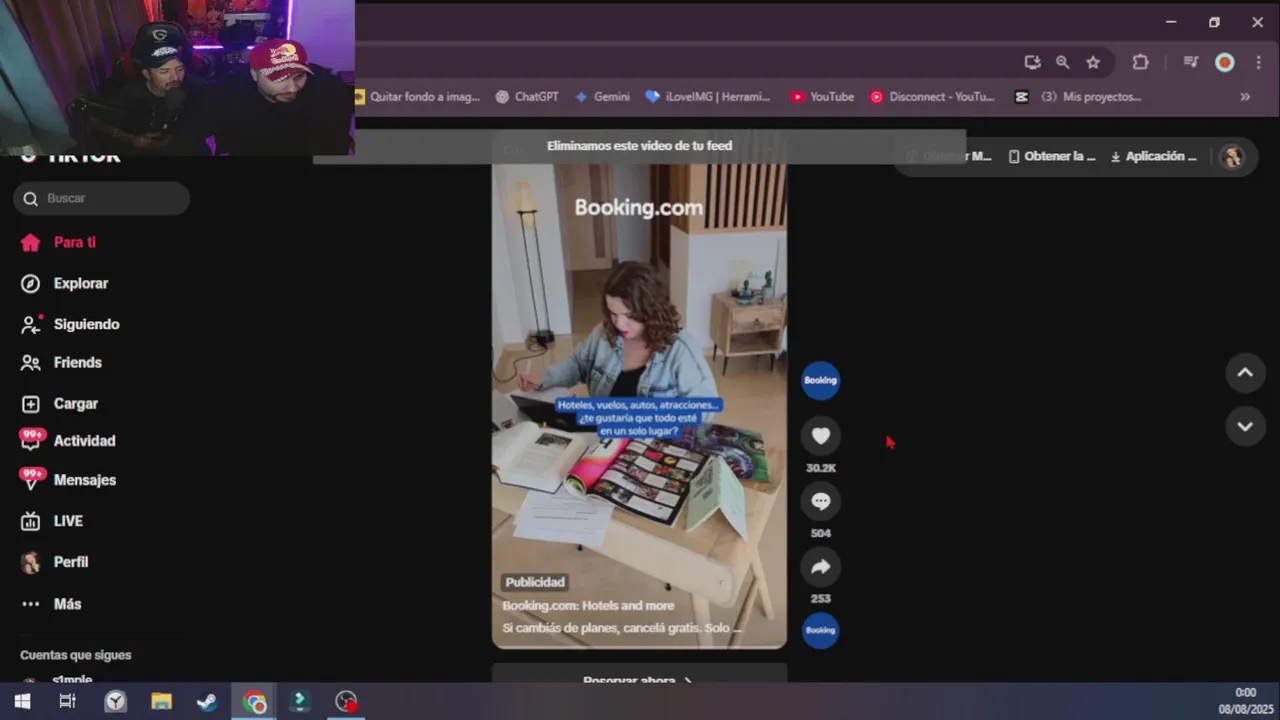
Task: Share the video with the arrow icon
Action: tap(820, 567)
